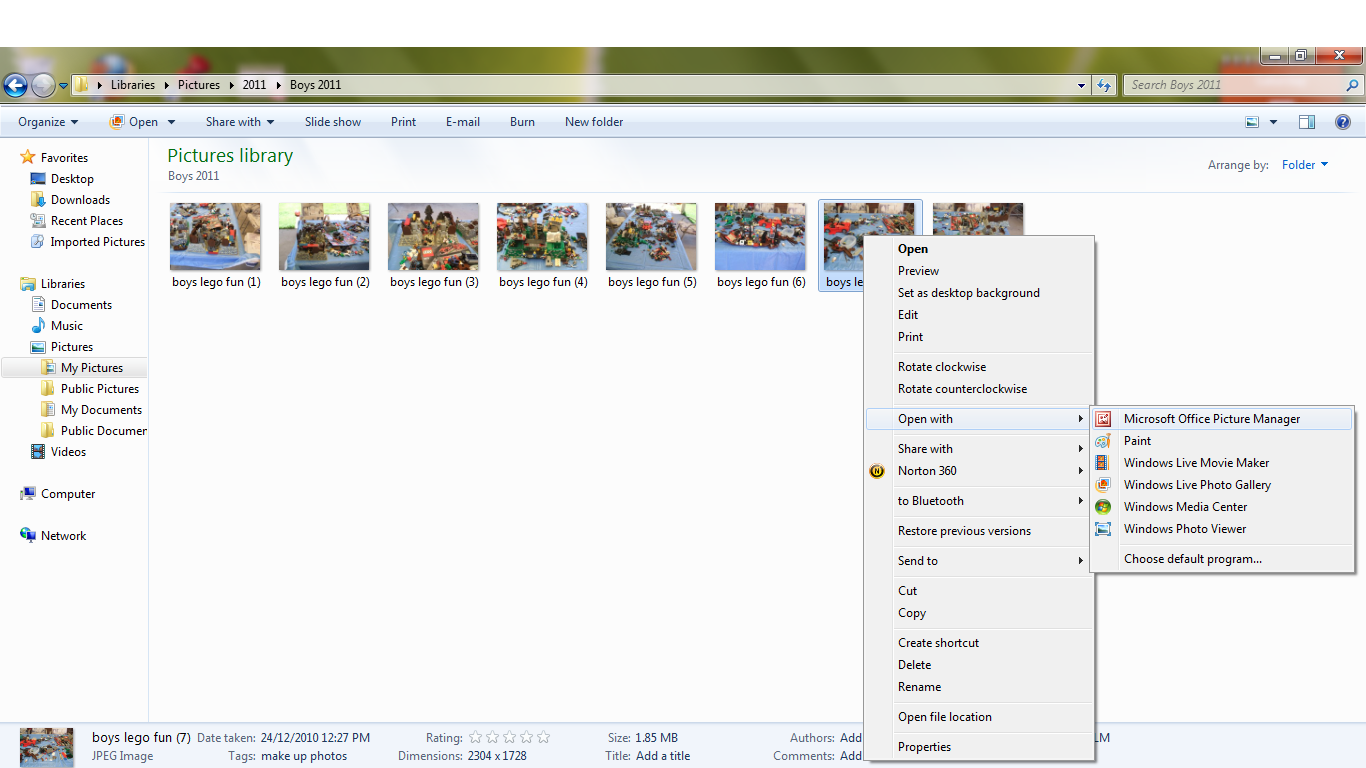Rate the photo with five stars
The height and width of the screenshot is (768, 1366).
543,738
